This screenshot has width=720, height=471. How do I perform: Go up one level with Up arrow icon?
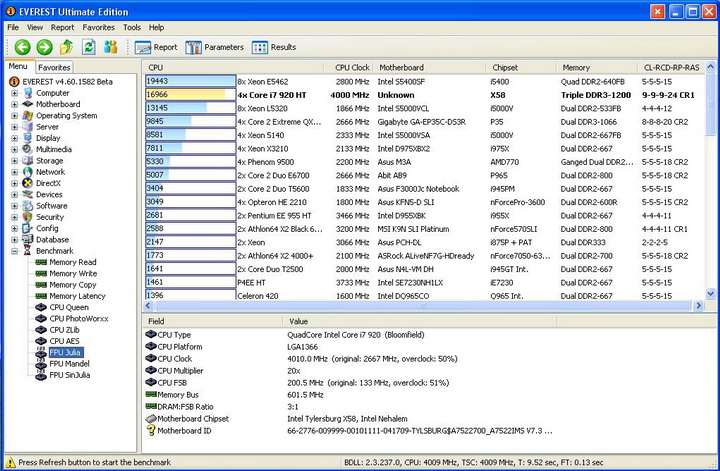(67, 47)
